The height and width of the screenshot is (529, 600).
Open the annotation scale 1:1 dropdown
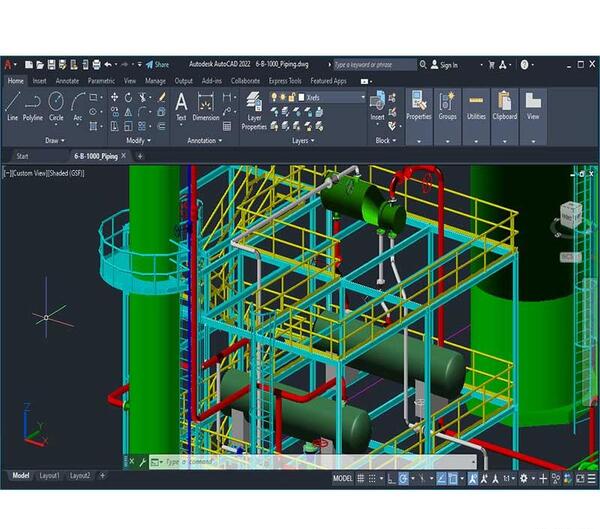[509, 478]
